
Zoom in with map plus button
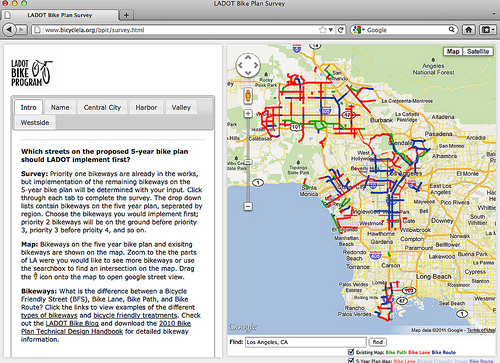click(x=248, y=114)
